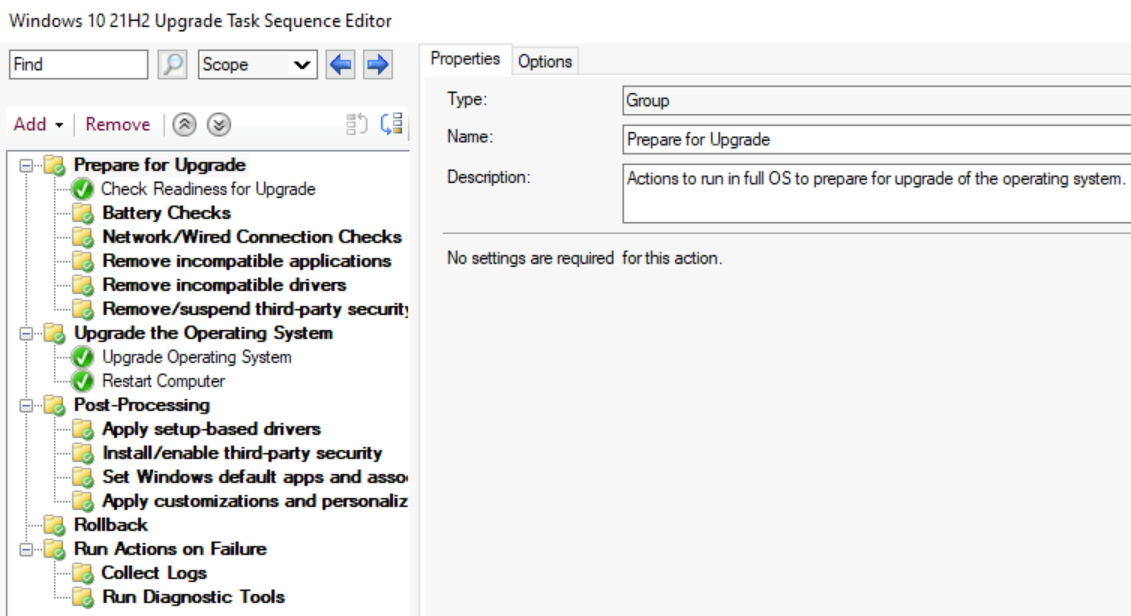The width and height of the screenshot is (1131, 616).
Task: Collapse the Run Actions on Failure group
Action: pyautogui.click(x=26, y=550)
